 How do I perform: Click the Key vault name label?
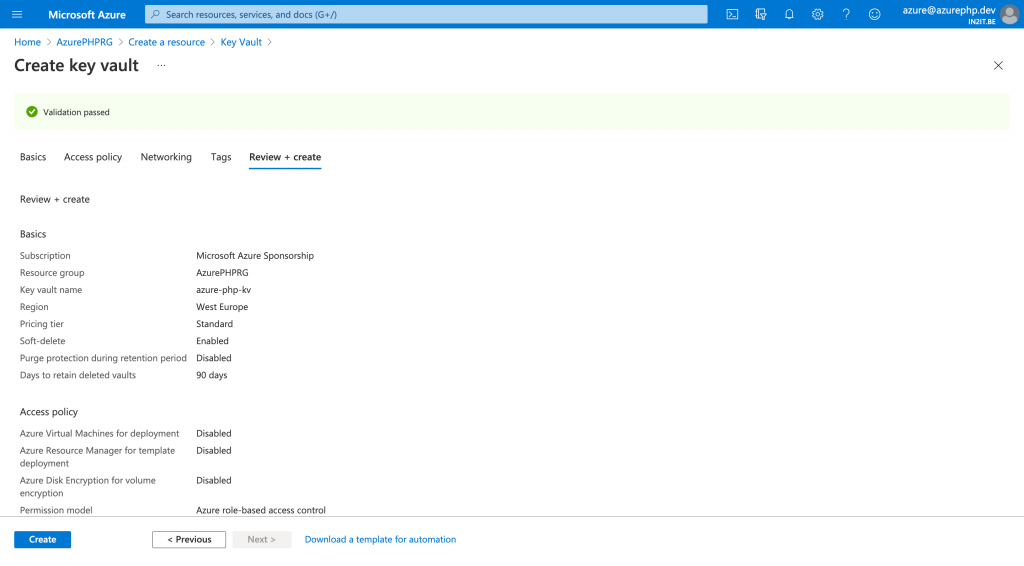(51, 289)
